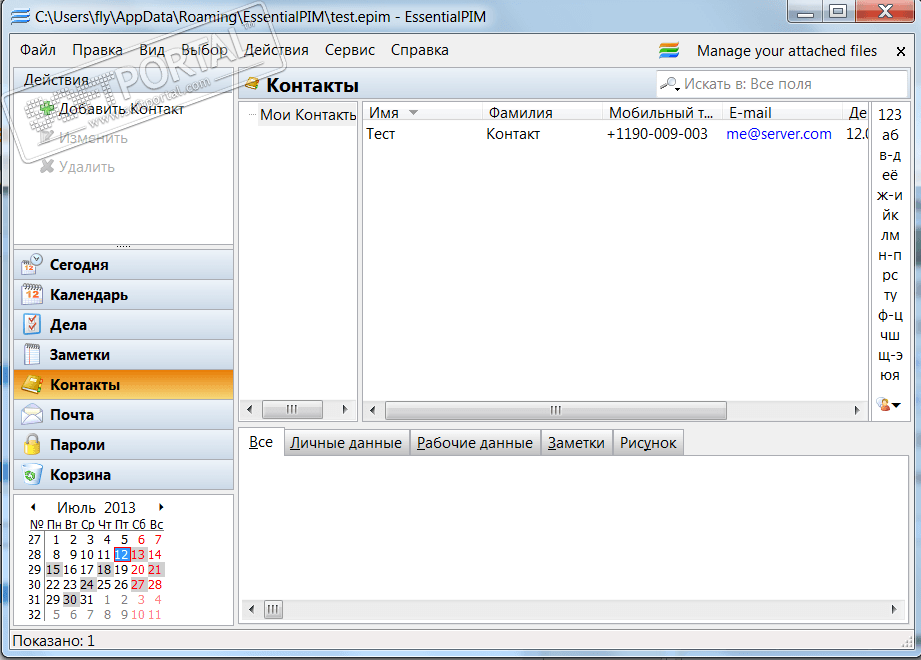Screen dimensions: 921x660
Task: Filter contacts by аб letter index
Action: (889, 134)
